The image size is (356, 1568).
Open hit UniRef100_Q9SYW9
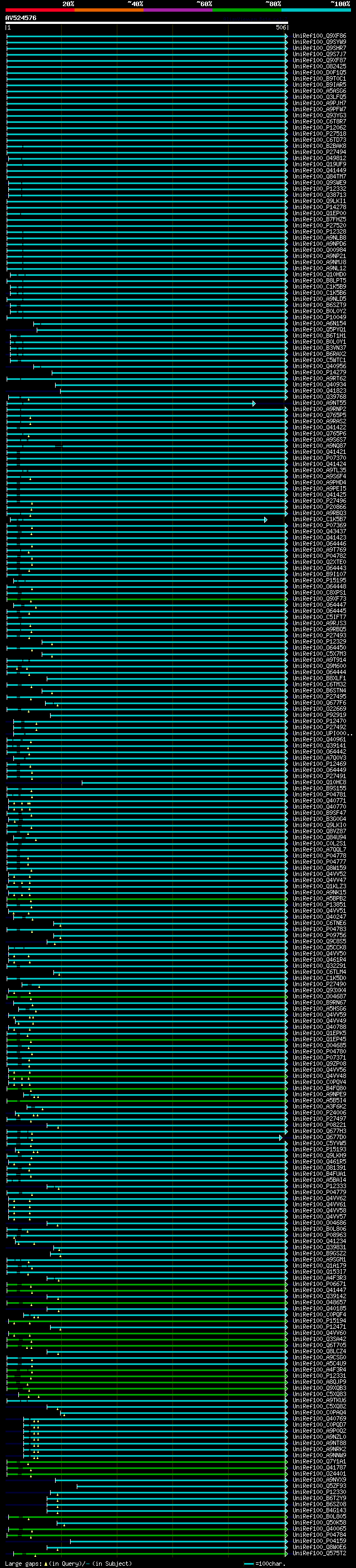tap(319, 42)
